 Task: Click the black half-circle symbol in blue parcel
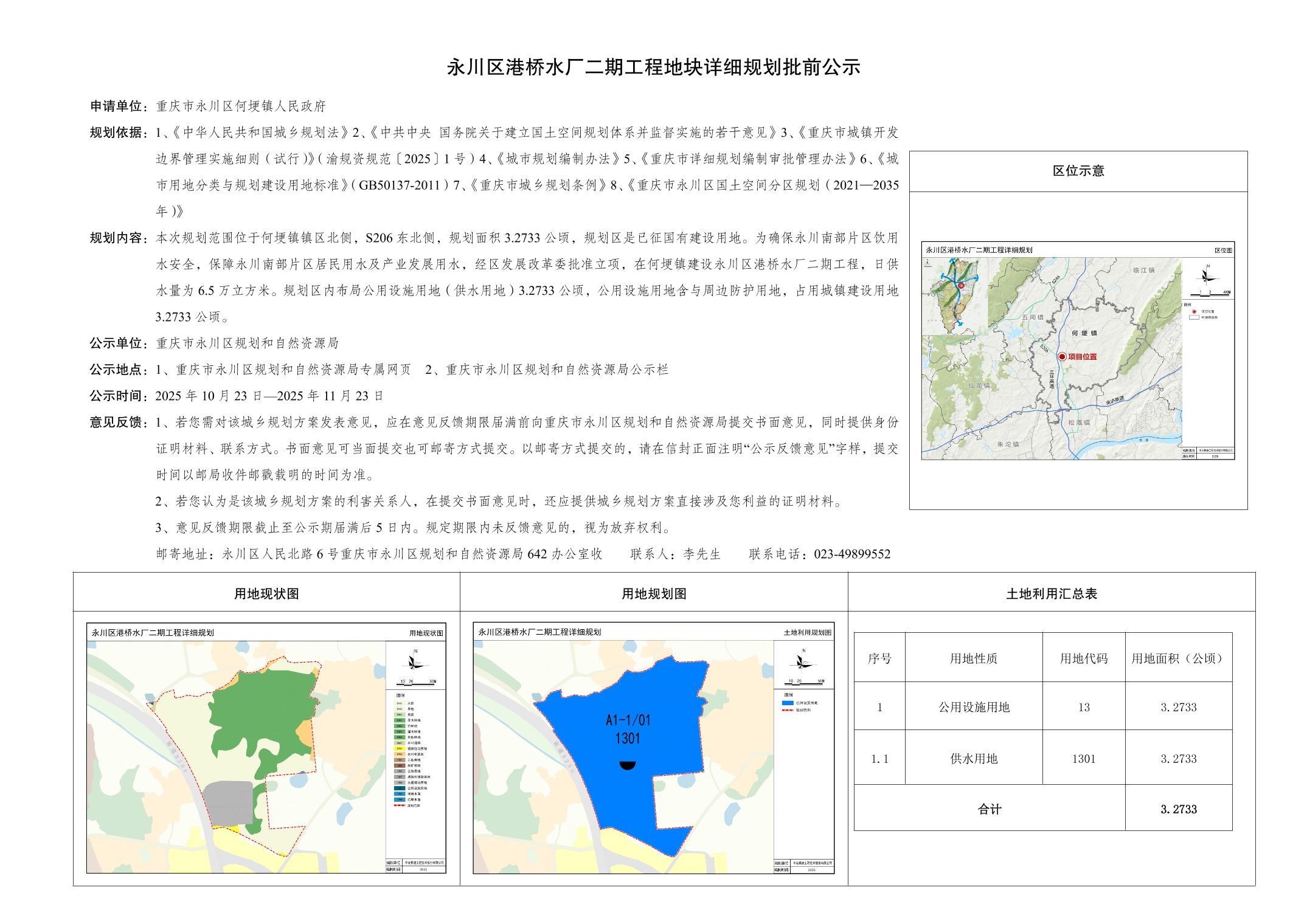(628, 765)
